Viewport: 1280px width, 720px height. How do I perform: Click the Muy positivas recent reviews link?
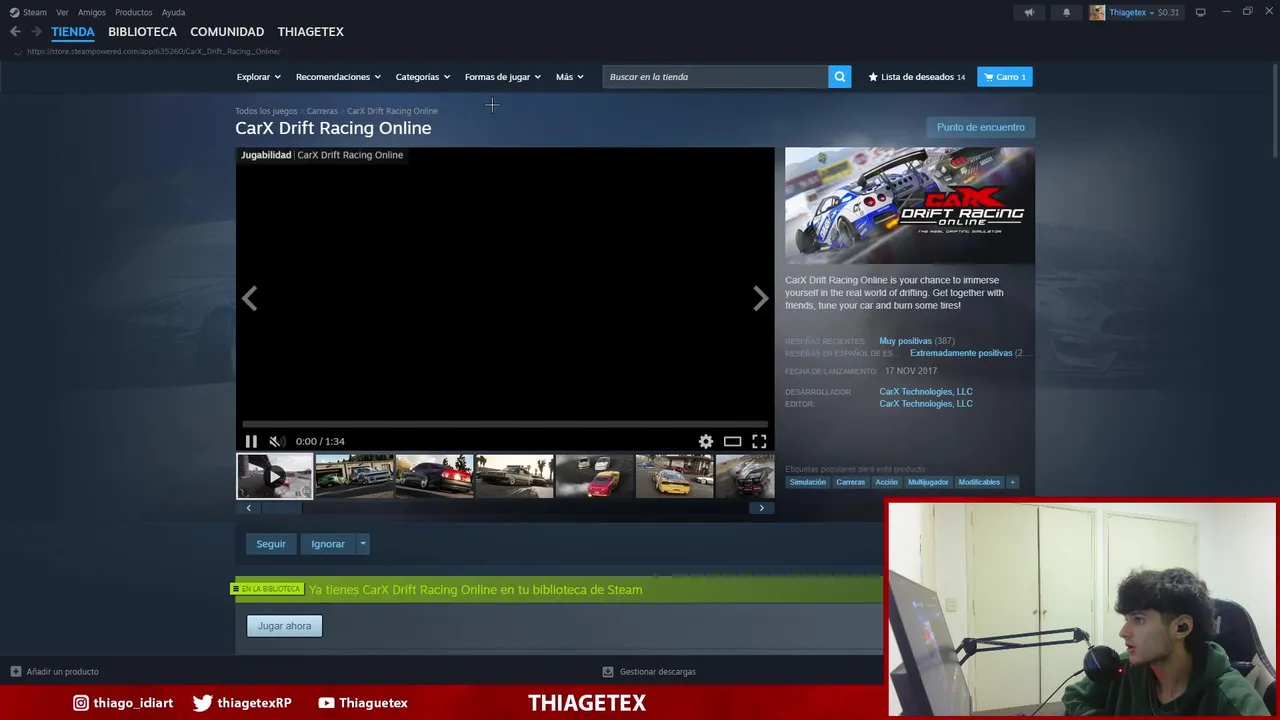pyautogui.click(x=905, y=341)
